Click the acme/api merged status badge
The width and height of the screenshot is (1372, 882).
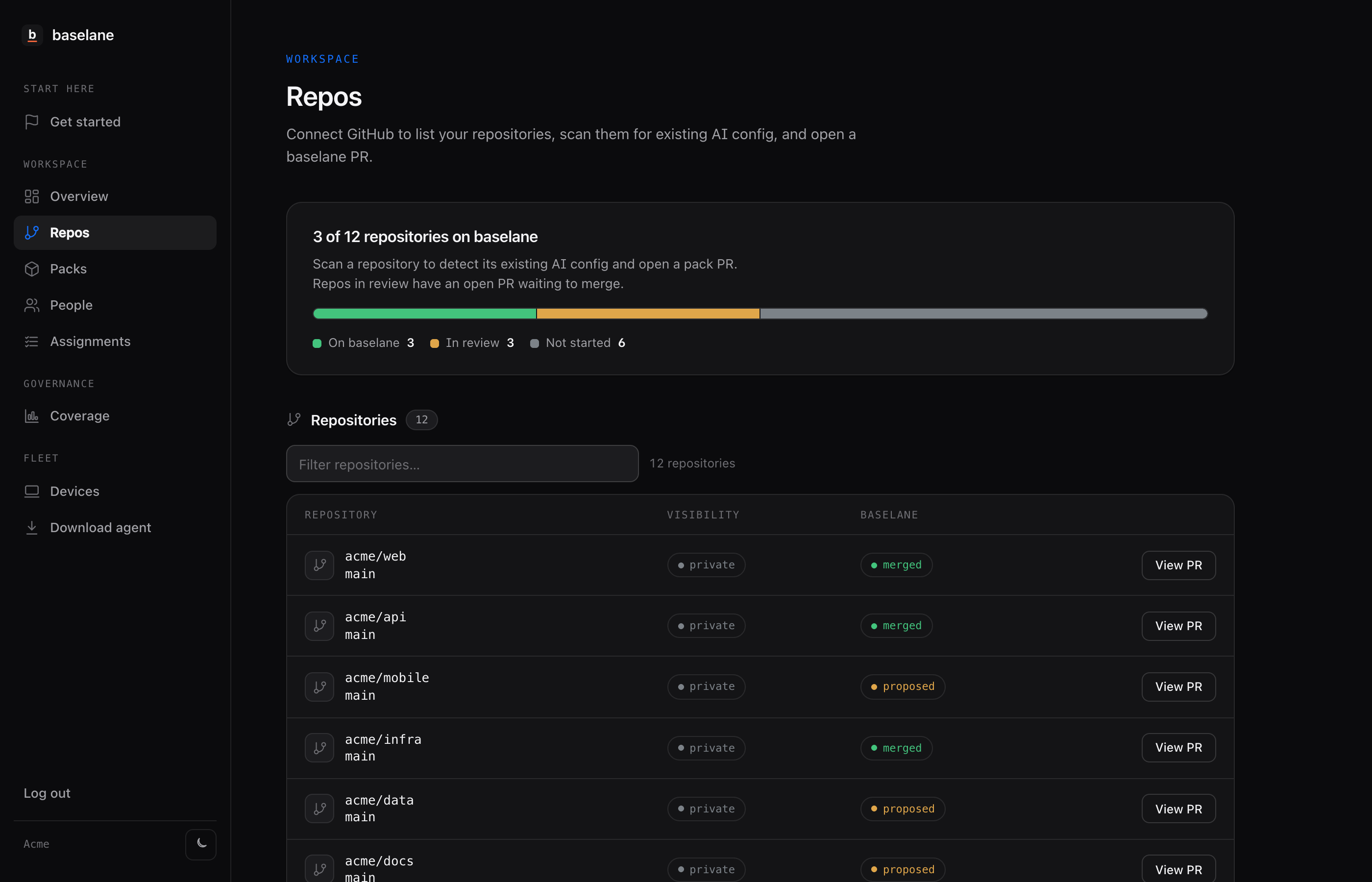896,626
